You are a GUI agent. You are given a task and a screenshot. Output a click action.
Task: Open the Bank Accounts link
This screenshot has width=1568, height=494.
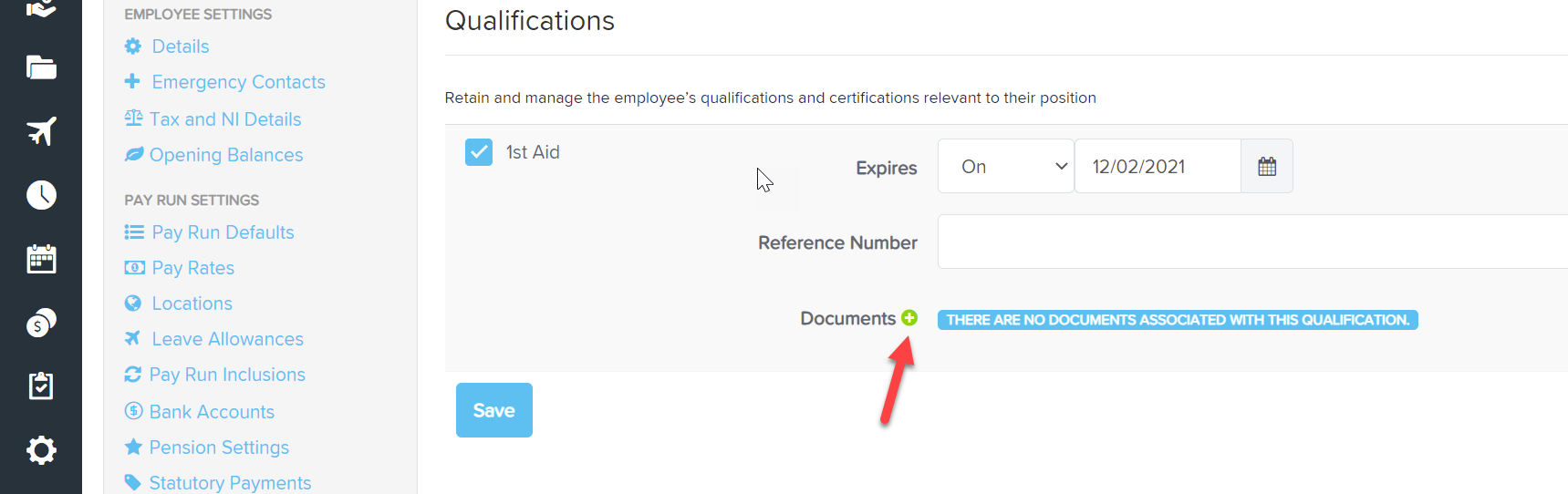212,412
